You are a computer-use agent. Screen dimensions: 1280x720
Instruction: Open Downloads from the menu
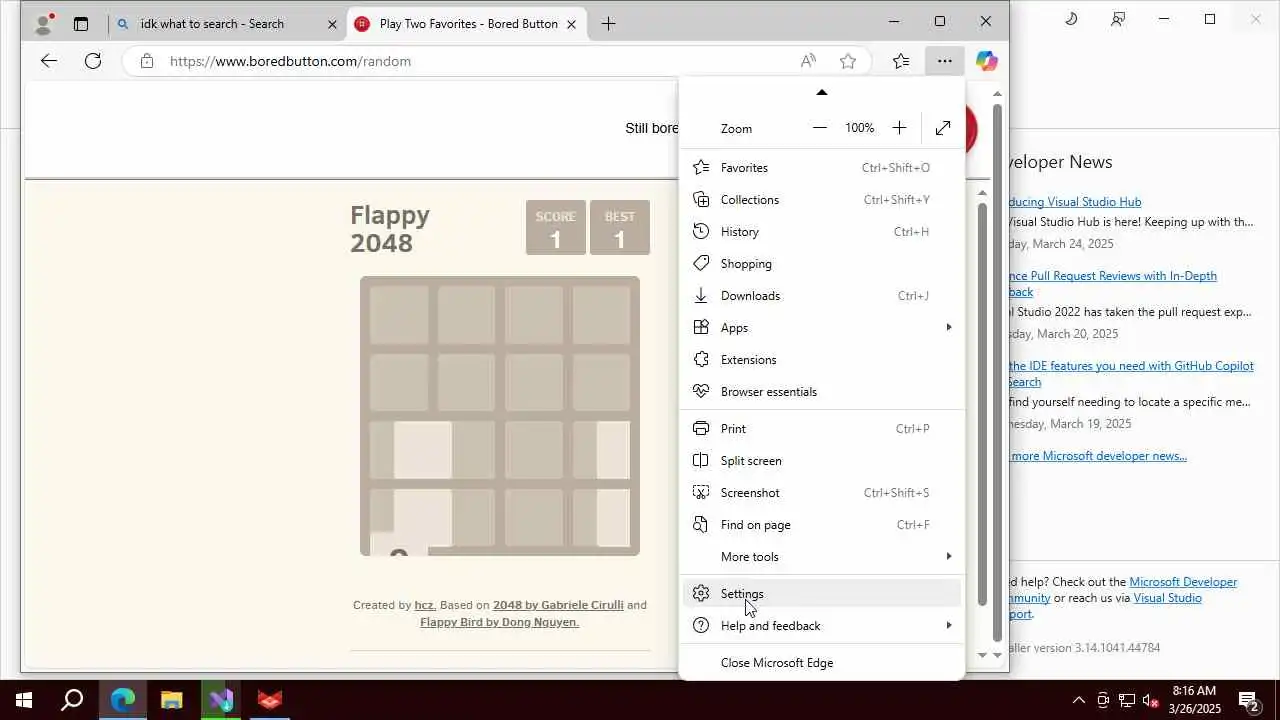(822, 296)
